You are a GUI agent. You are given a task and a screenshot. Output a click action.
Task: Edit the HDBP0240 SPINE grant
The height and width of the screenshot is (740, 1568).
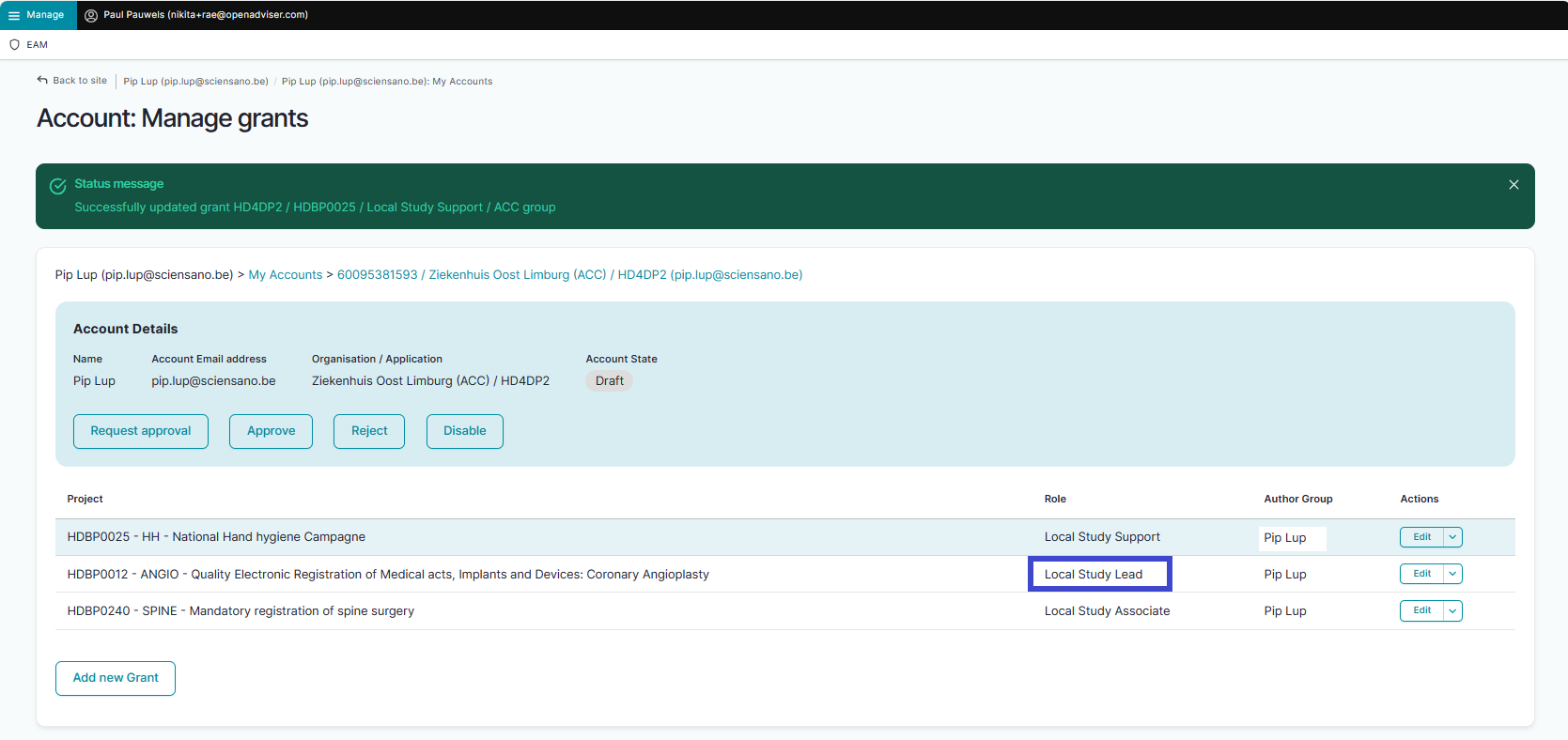click(1421, 610)
